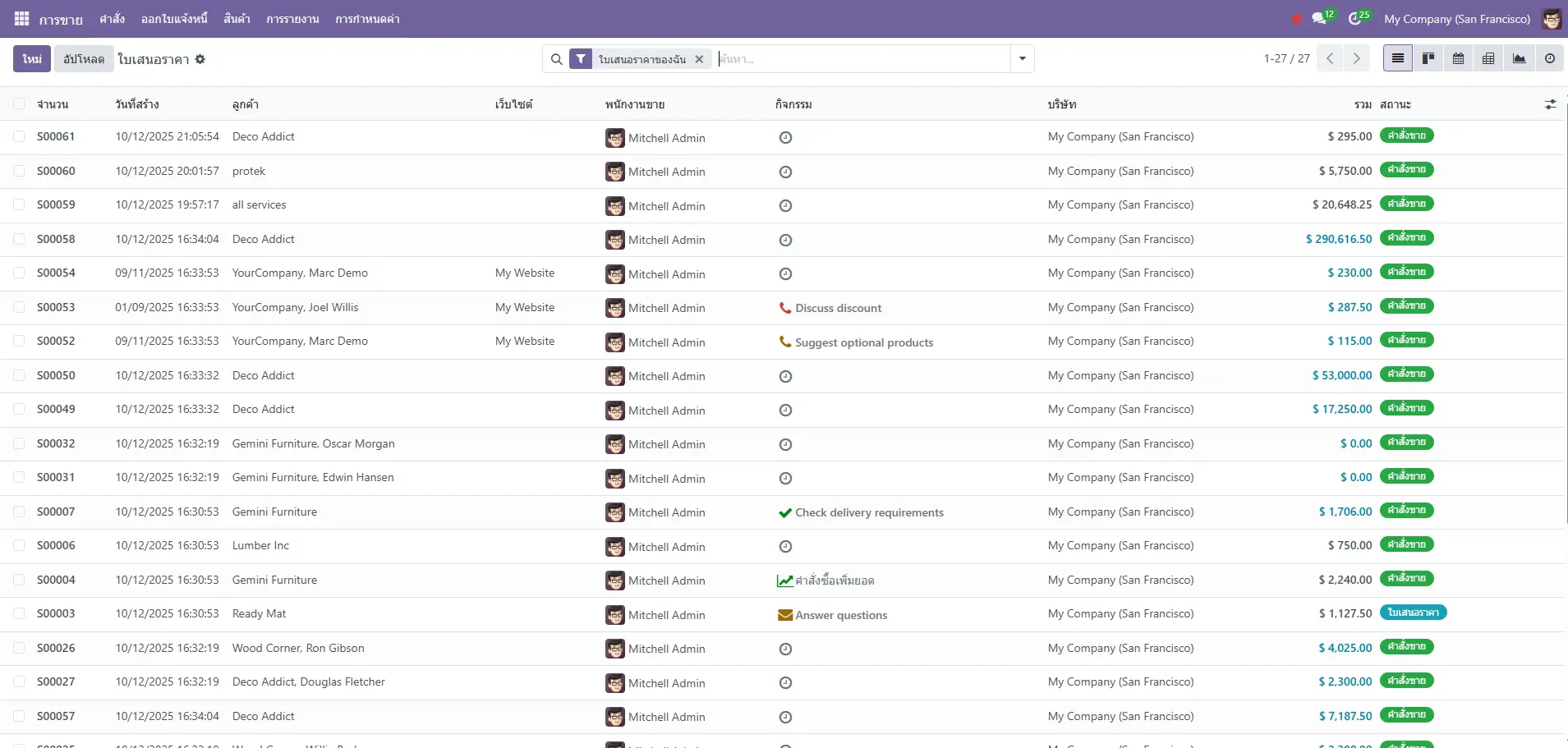Open the activities clock icon with 25 badge
The image size is (1568, 748).
[x=1355, y=18]
